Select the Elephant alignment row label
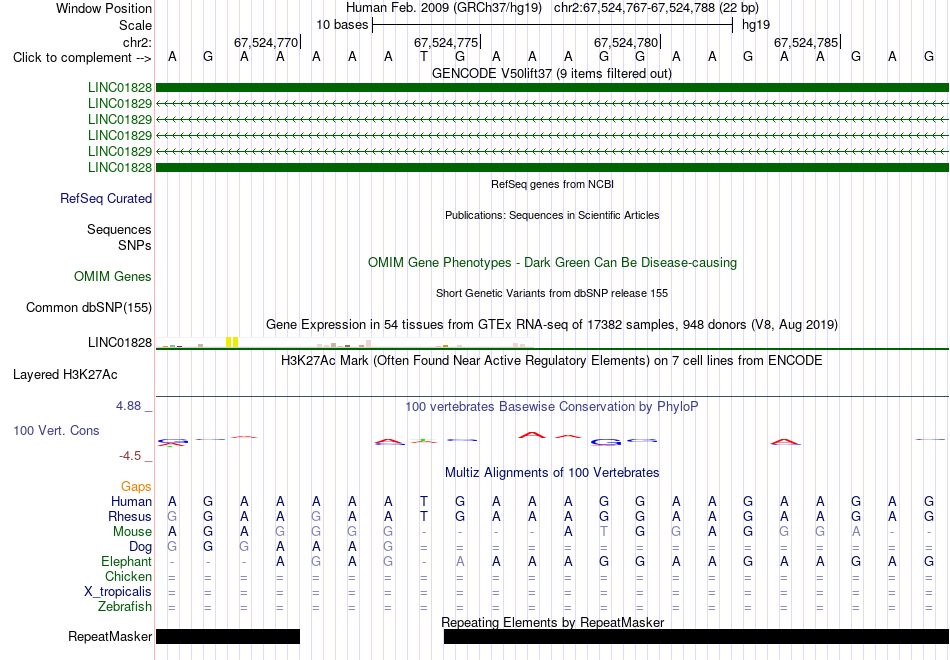 tap(127, 562)
